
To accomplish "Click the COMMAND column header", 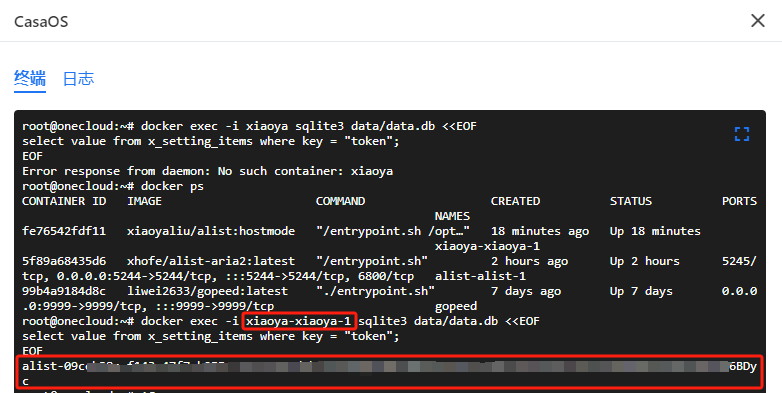I will pos(341,201).
